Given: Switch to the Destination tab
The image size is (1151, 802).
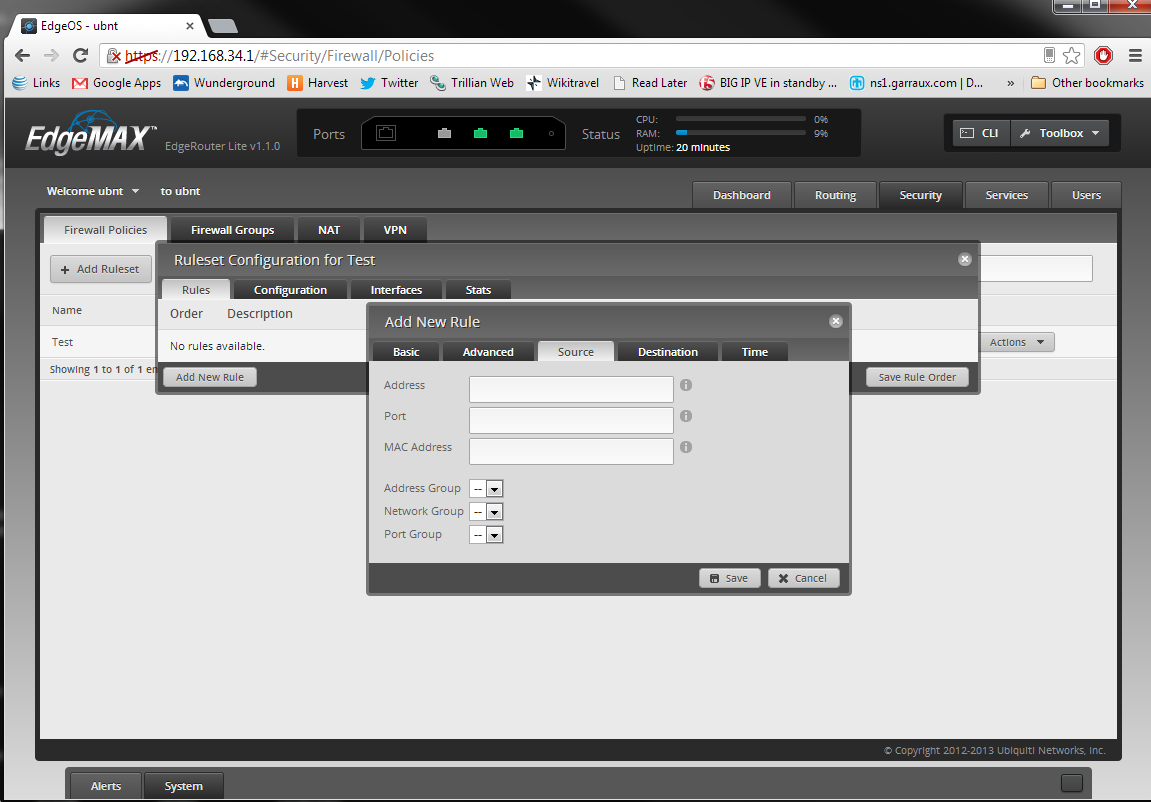Looking at the screenshot, I should pos(667,352).
